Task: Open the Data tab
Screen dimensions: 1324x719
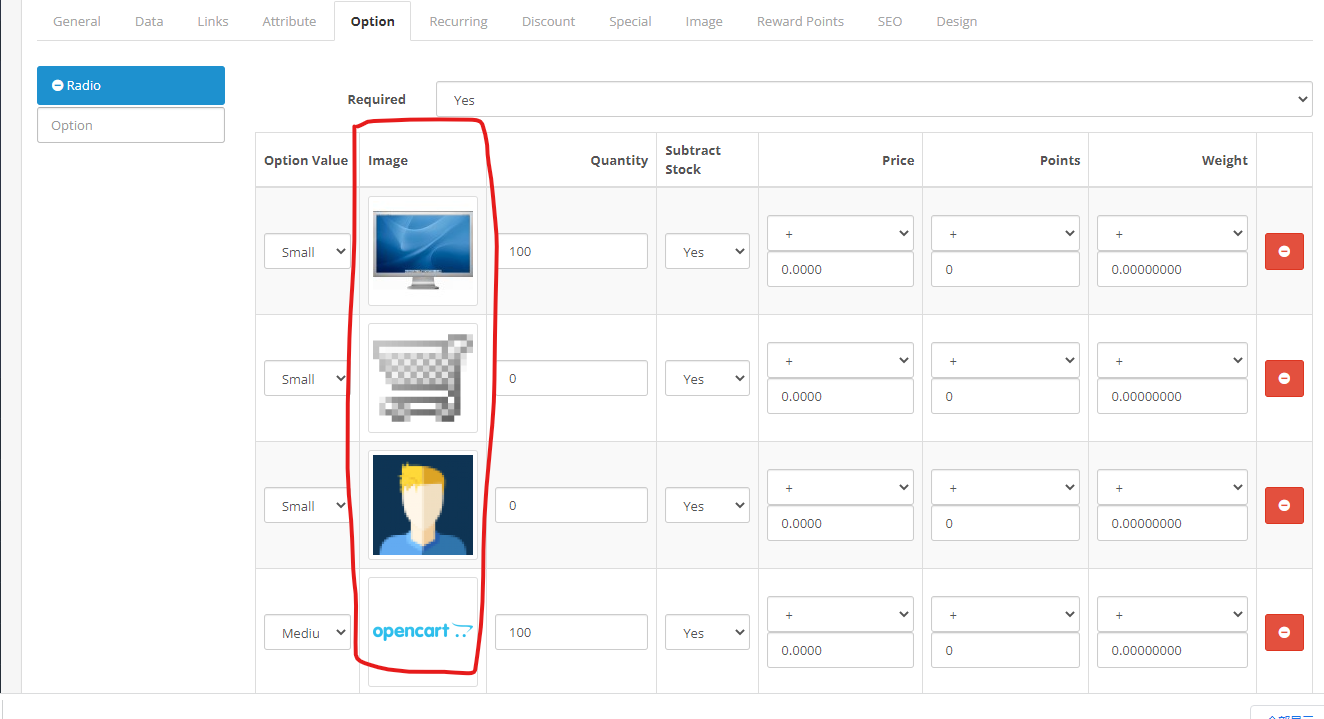Action: [149, 21]
